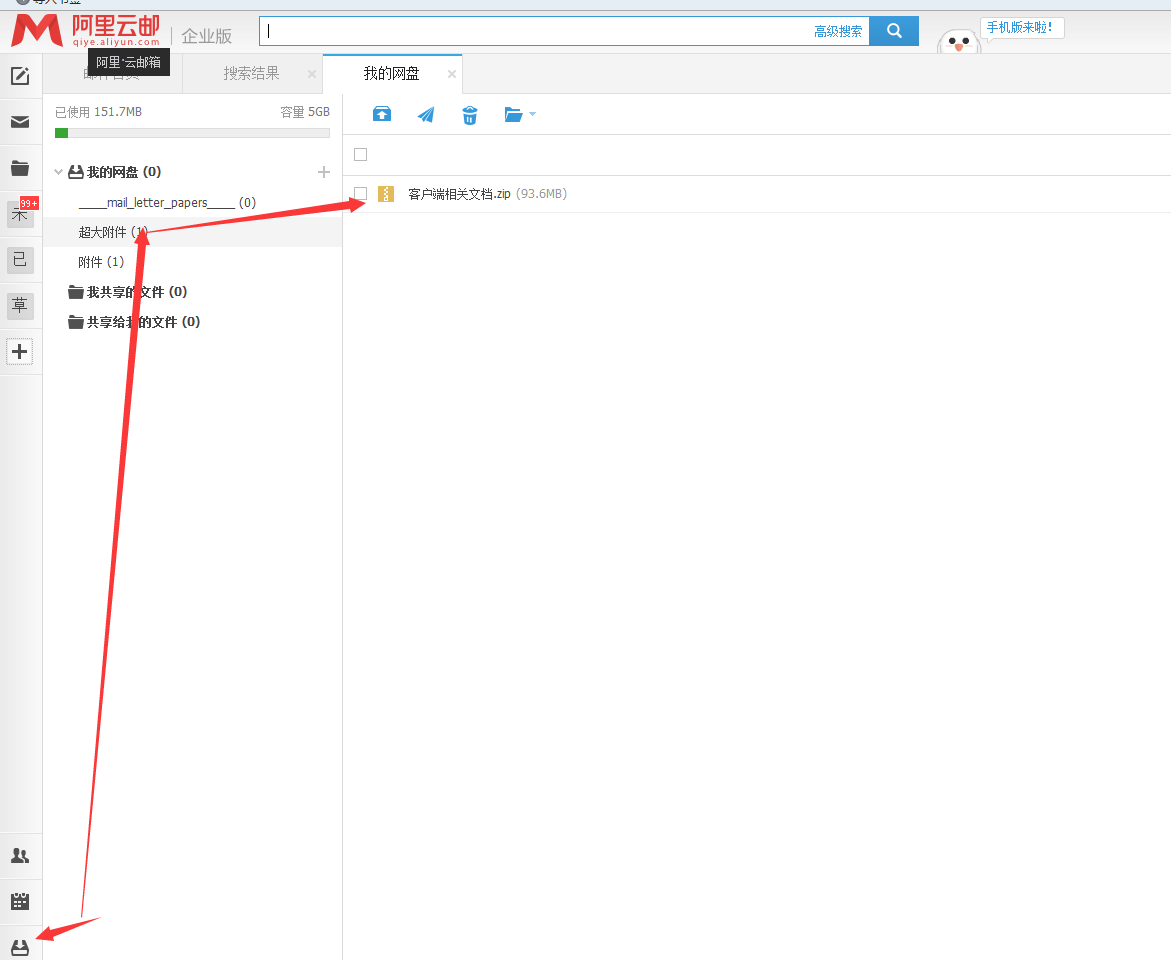Click the paper plane send file icon
Viewport: 1171px width, 960px height.
[x=426, y=114]
